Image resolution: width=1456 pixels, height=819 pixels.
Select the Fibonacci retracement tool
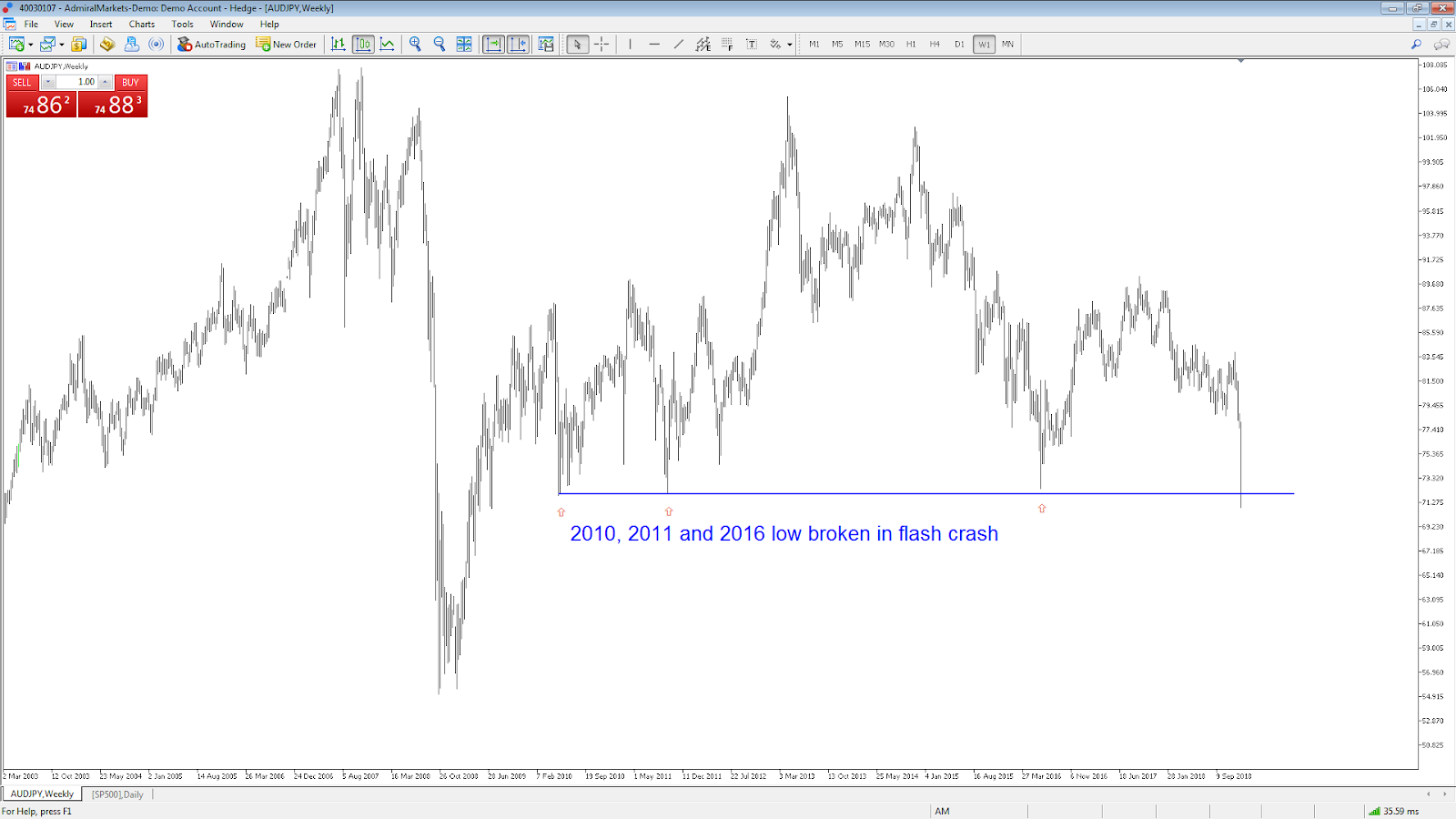click(x=727, y=44)
